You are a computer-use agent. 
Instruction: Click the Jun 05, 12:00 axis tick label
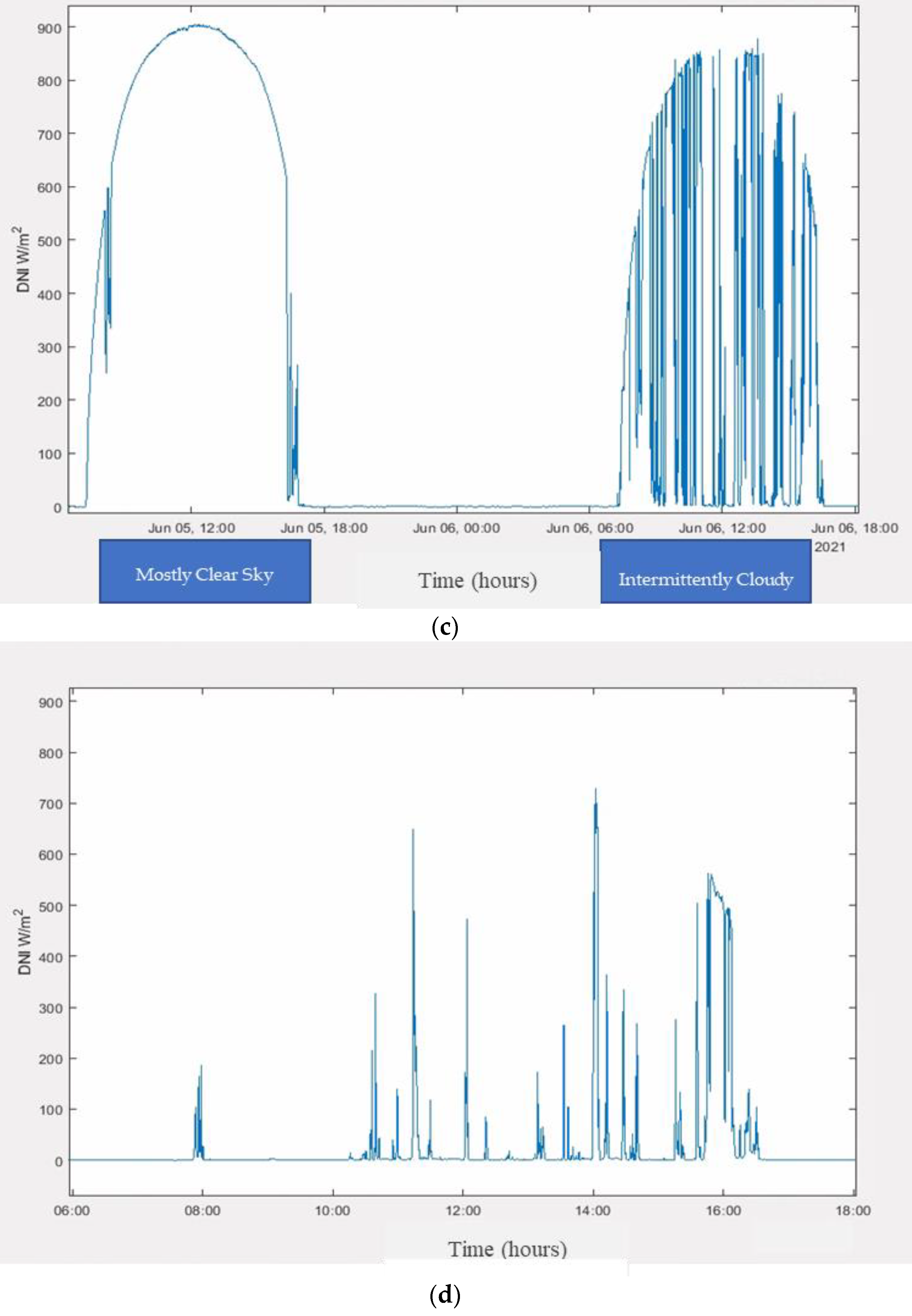[192, 528]
